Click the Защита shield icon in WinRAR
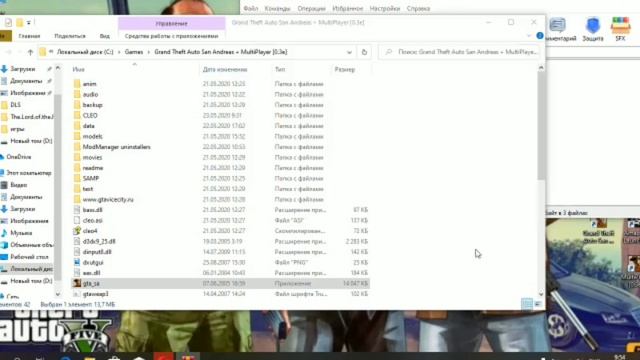 tap(593, 29)
